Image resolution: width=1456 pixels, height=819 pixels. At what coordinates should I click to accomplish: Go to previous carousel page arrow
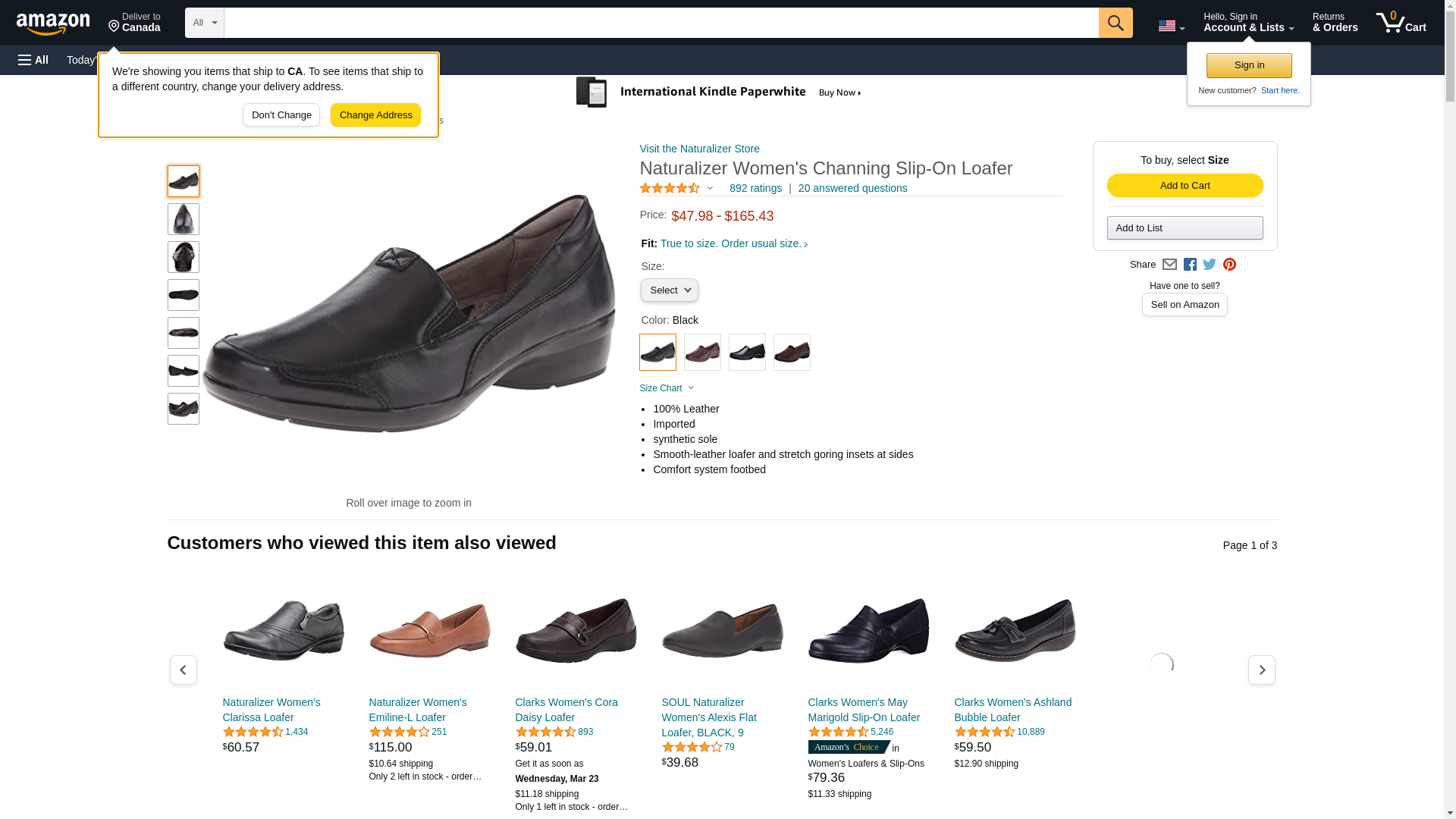pyautogui.click(x=183, y=670)
